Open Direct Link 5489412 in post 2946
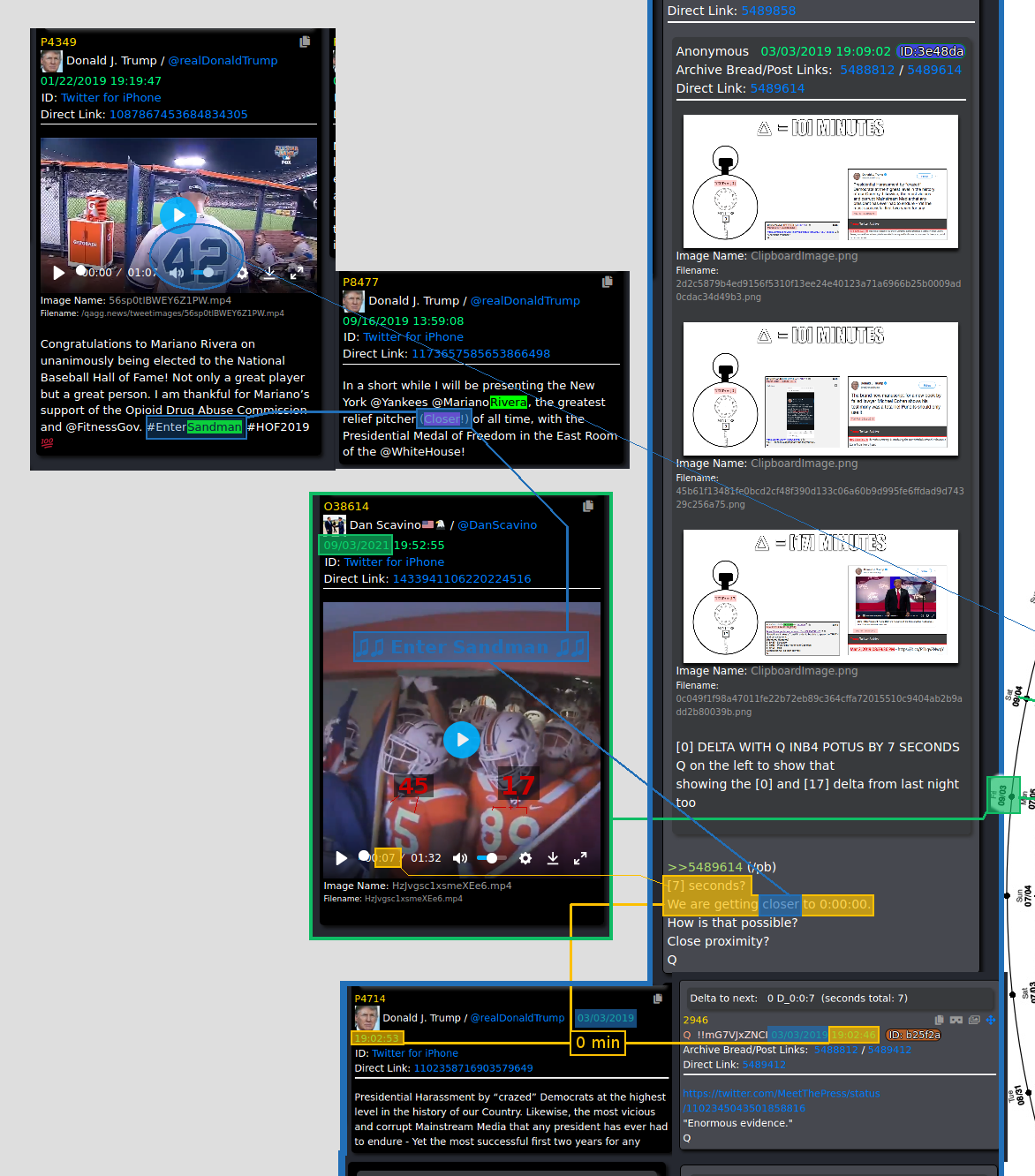The height and width of the screenshot is (1176, 1035). tap(764, 1065)
